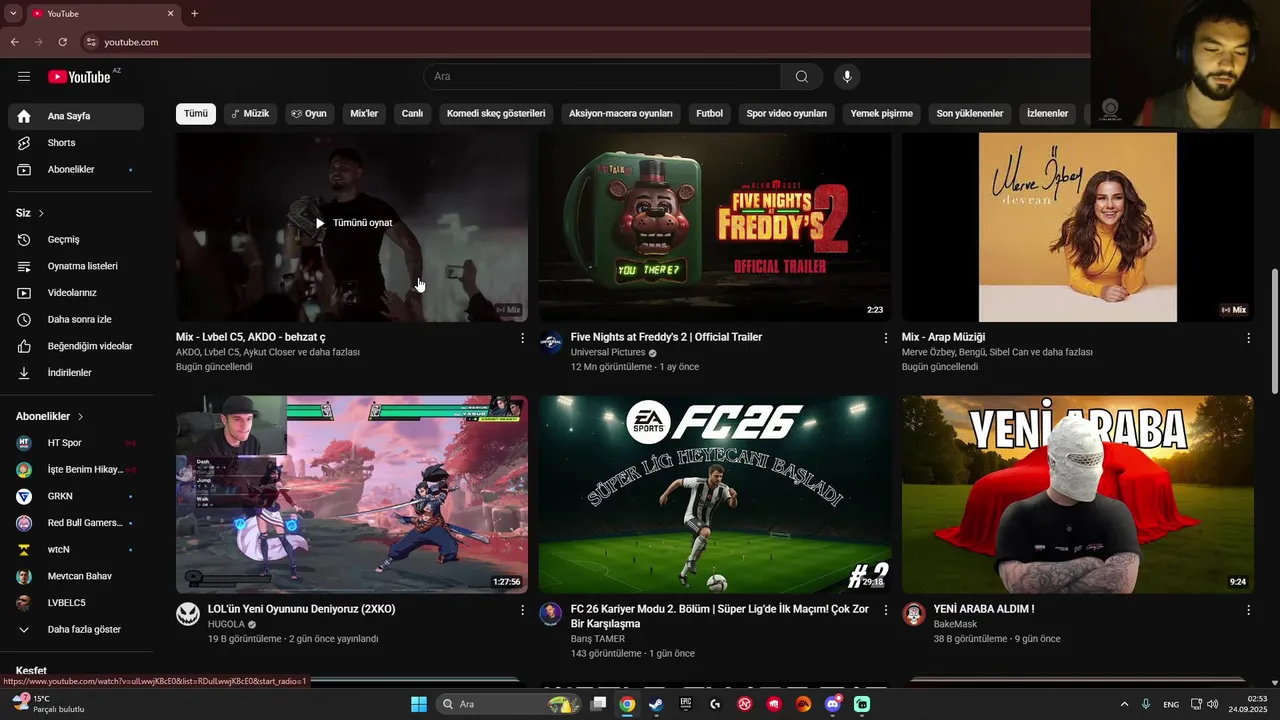1280x720 pixels.
Task: Select the Müzik filter chip
Action: [250, 114]
